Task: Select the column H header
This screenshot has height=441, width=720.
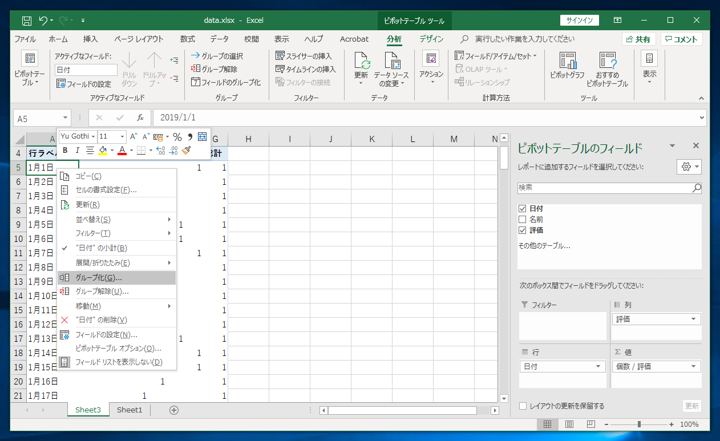Action: (x=248, y=139)
